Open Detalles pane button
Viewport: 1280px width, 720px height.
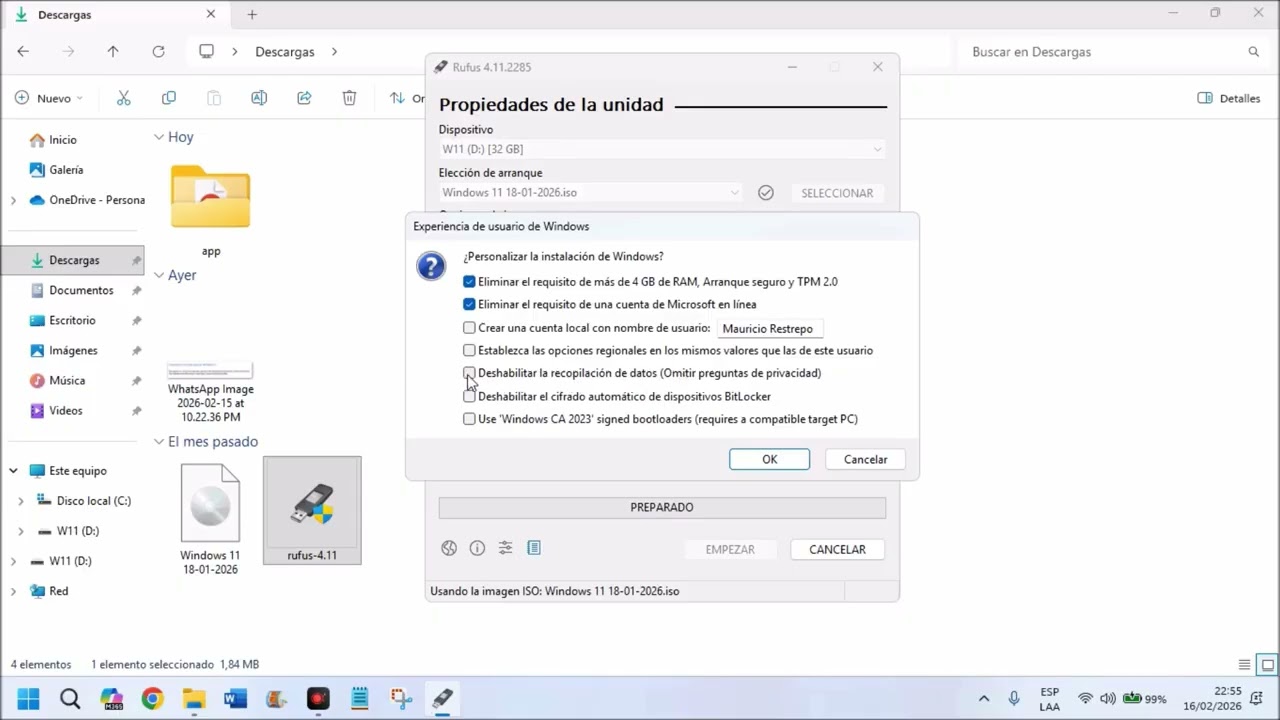click(1229, 98)
